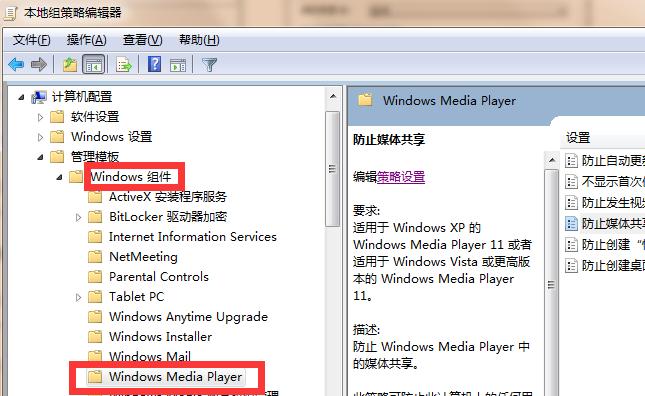The width and height of the screenshot is (645, 396).
Task: Click the 设置 column header
Action: [x=578, y=137]
